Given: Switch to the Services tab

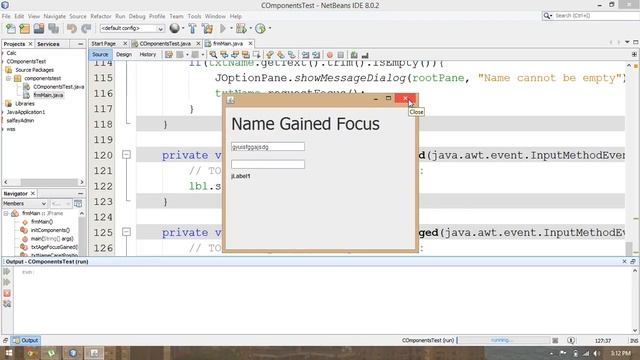Looking at the screenshot, I should 48,44.
